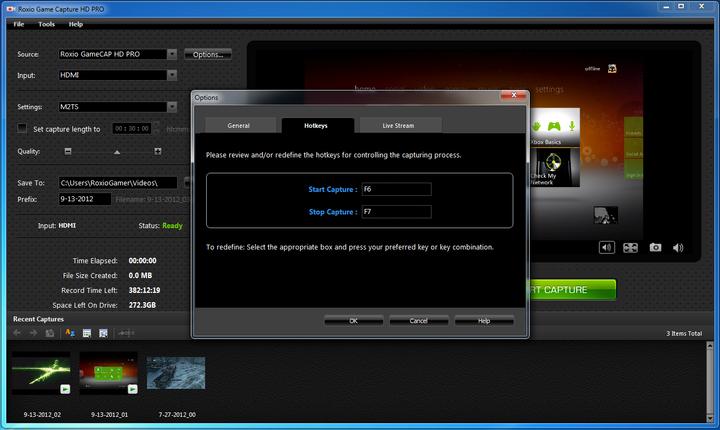720x430 pixels.
Task: Select the 9-13-2012_01 capture thumbnail
Action: (x=108, y=373)
